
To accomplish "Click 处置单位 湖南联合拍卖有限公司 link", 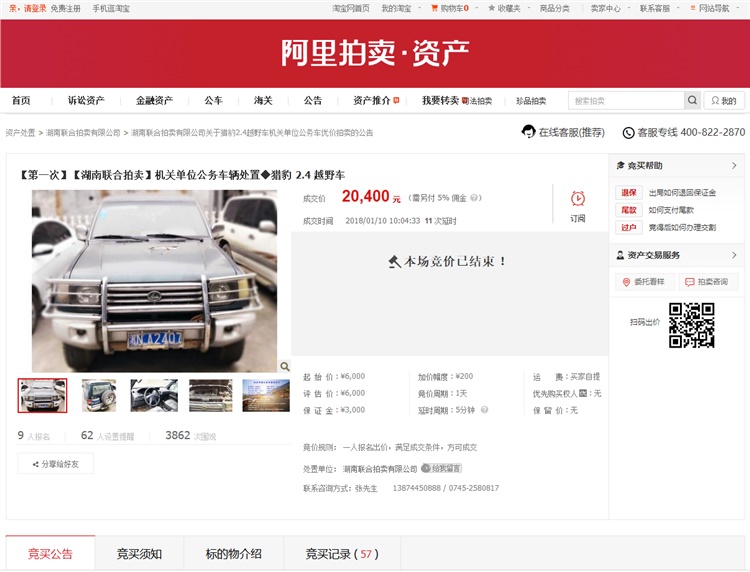I will pyautogui.click(x=380, y=469).
